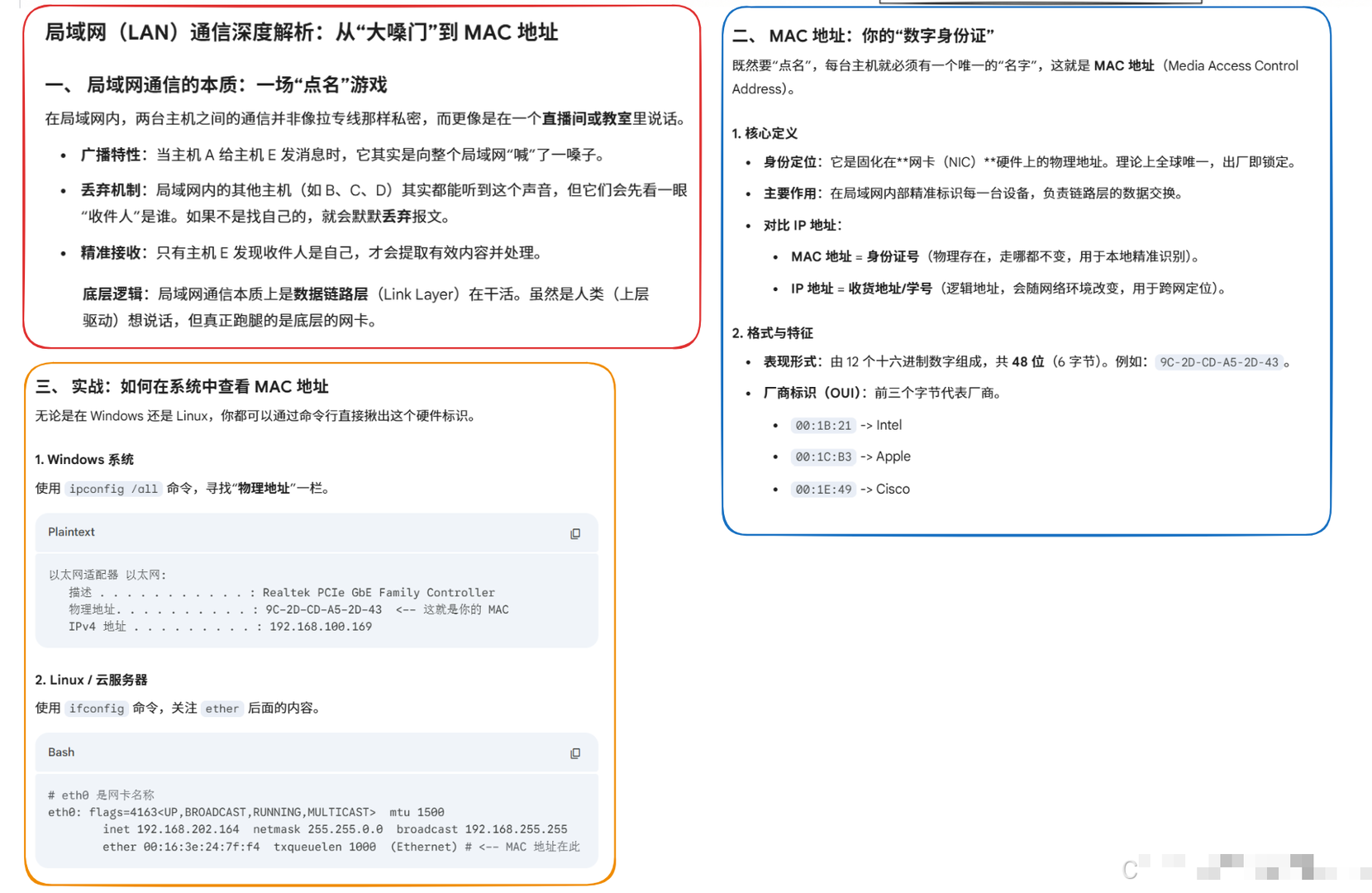Click the OUI code '00:1C:B3'
The height and width of the screenshot is (893, 1372).
click(x=823, y=457)
